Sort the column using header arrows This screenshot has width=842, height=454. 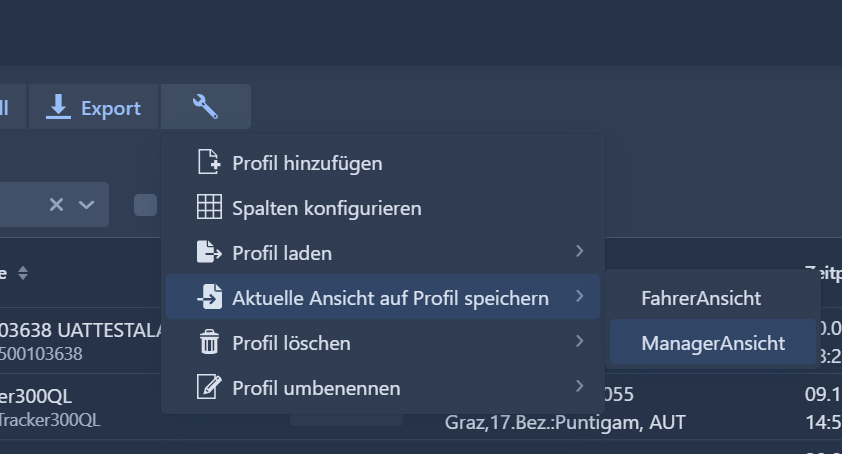pos(23,273)
